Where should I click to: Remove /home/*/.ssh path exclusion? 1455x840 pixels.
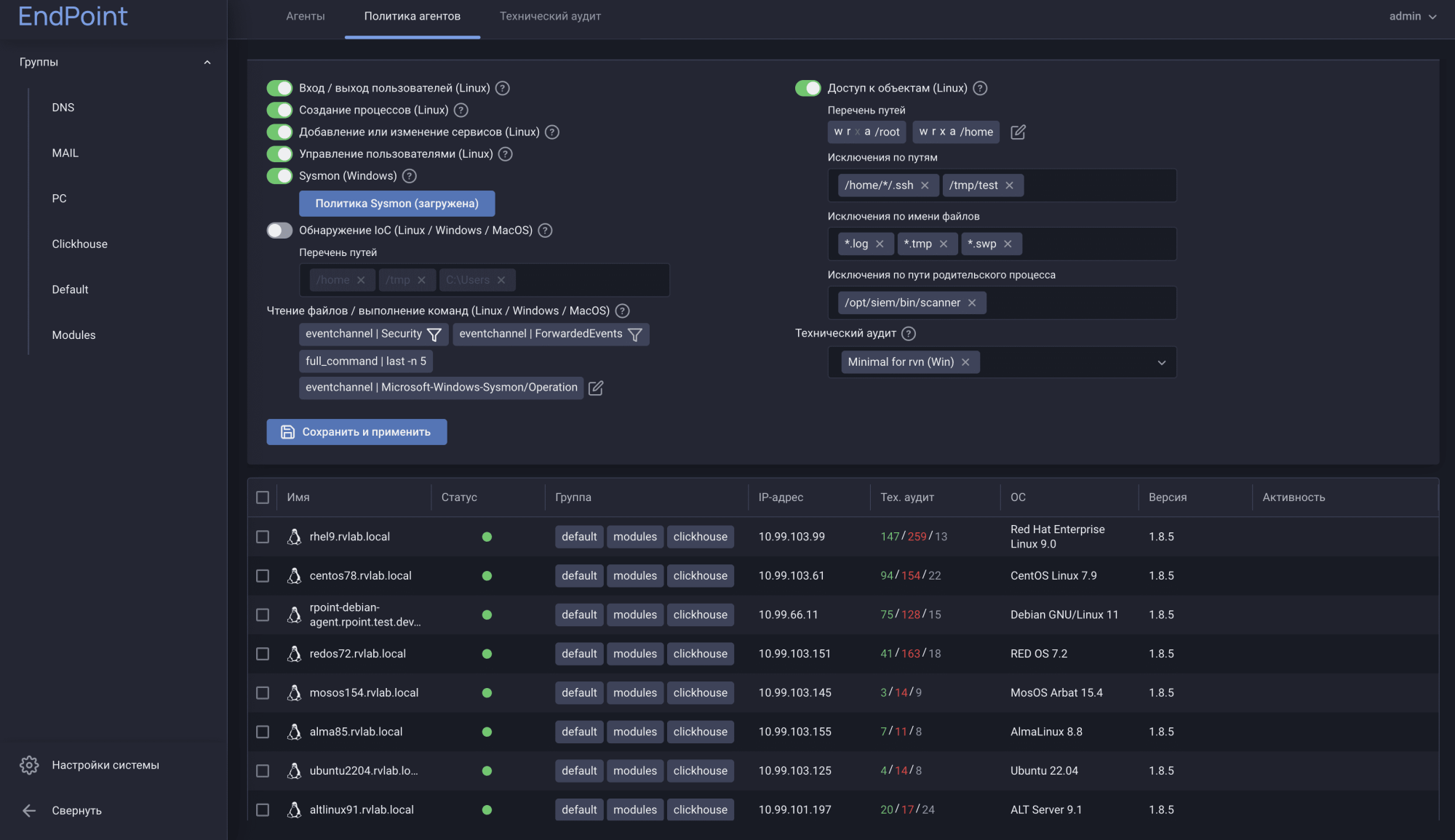point(925,185)
